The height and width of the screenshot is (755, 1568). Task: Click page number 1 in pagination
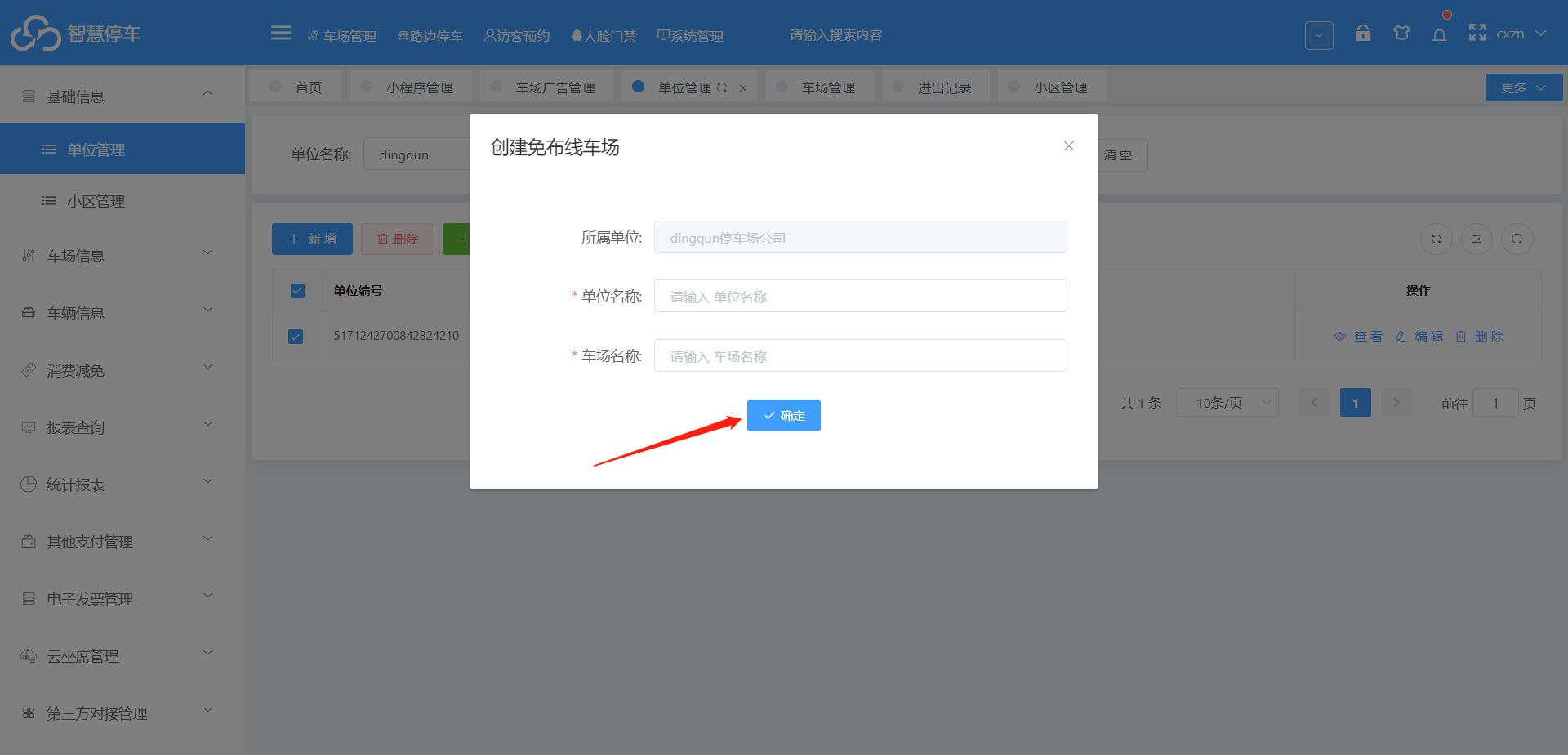(x=1356, y=402)
